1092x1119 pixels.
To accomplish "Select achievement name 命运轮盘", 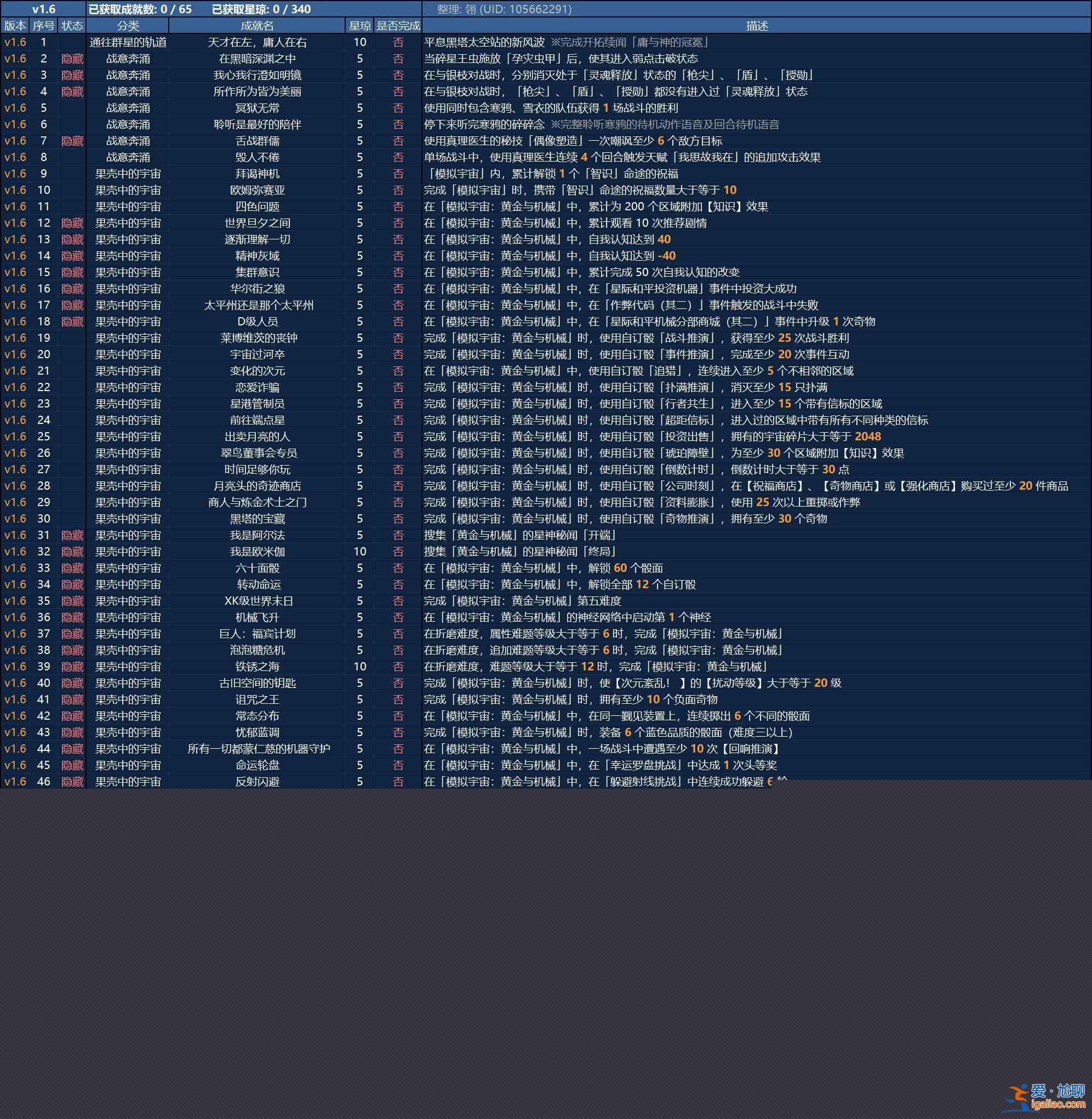I will pyautogui.click(x=257, y=765).
